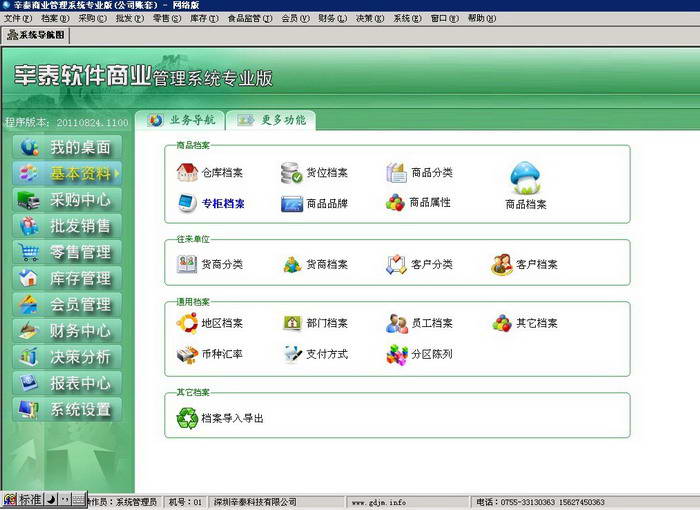Open 地区档案 orange circle icon
The width and height of the screenshot is (700, 510).
(187, 323)
